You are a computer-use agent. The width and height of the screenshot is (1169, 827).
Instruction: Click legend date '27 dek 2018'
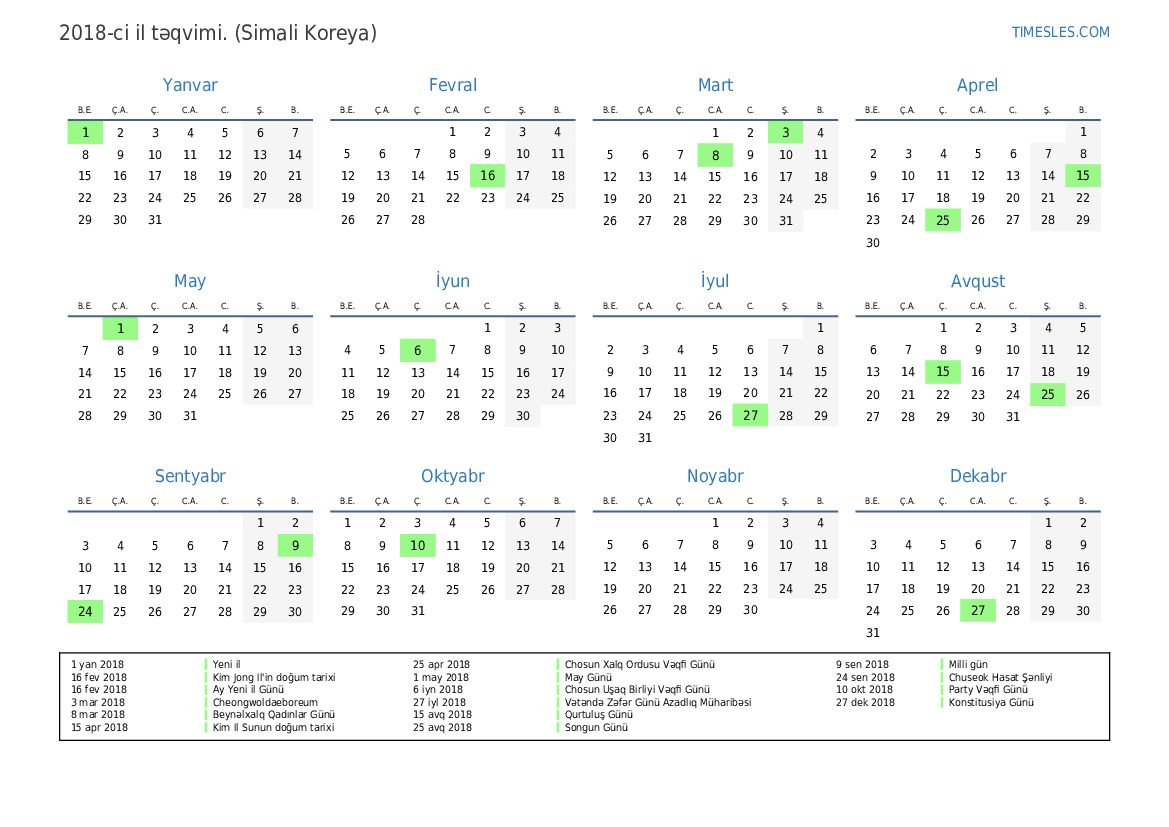(865, 702)
